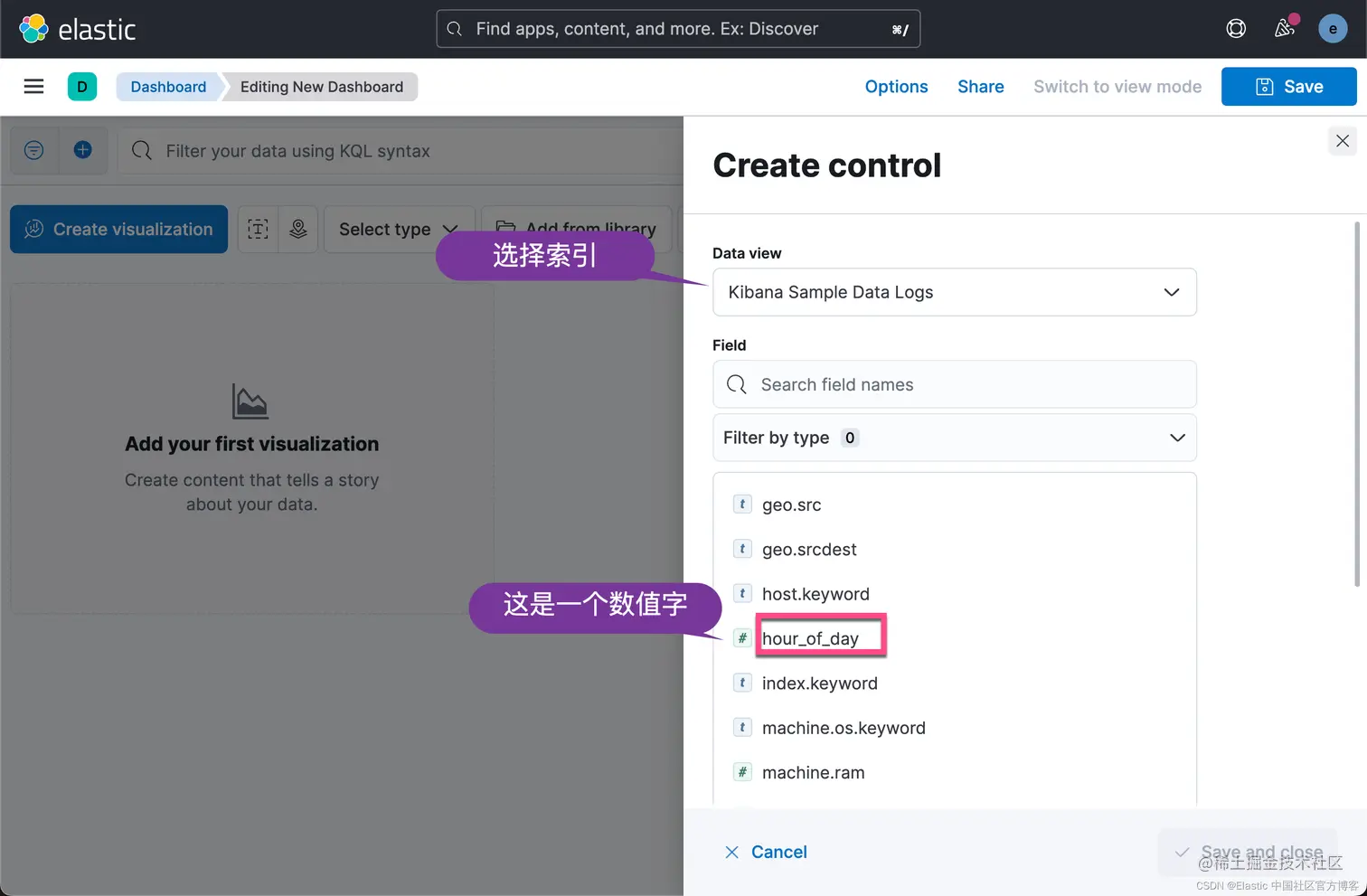Focus the Search field names input

click(955, 384)
